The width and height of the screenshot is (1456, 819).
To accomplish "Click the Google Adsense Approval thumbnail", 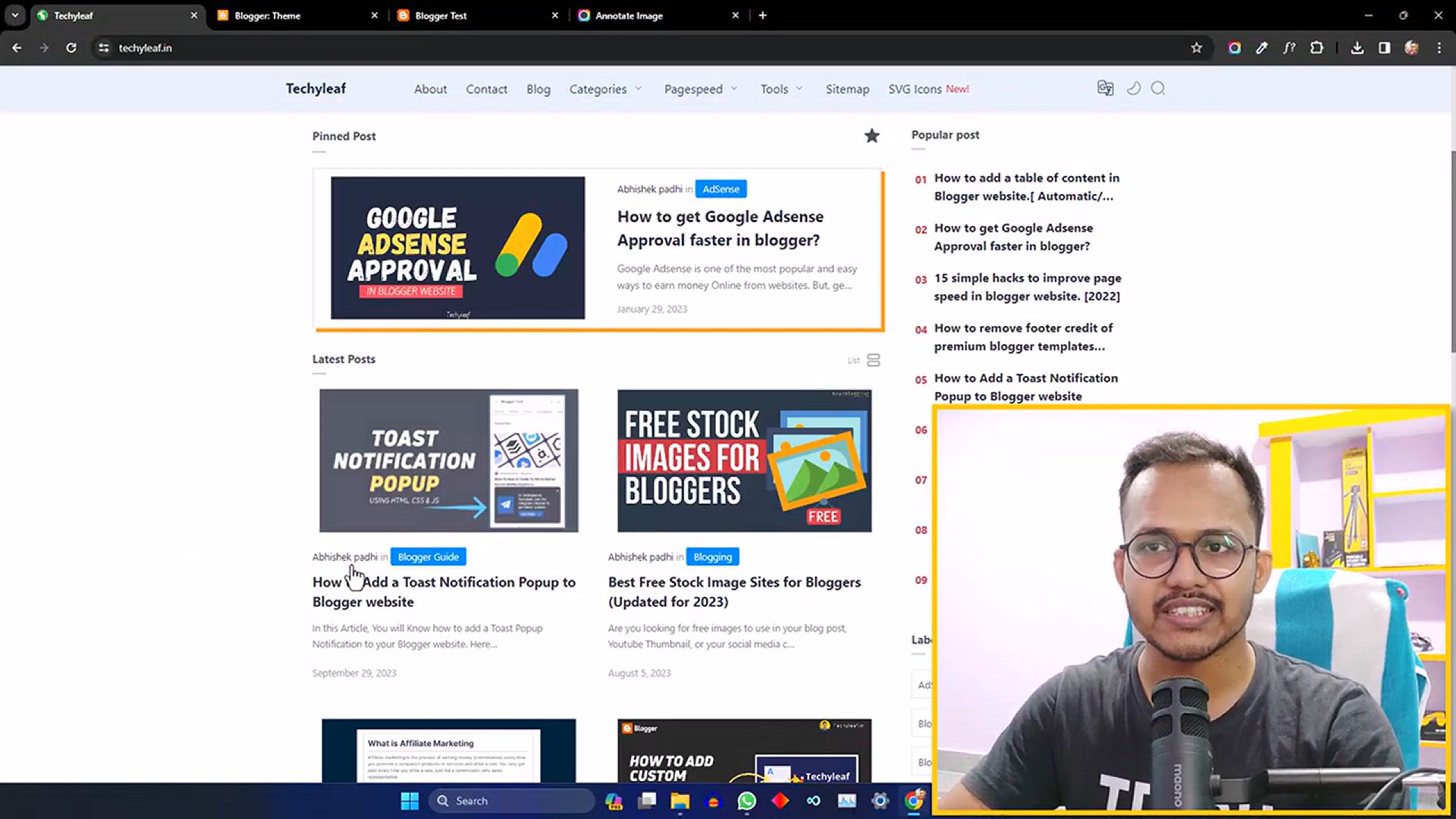I will click(457, 248).
